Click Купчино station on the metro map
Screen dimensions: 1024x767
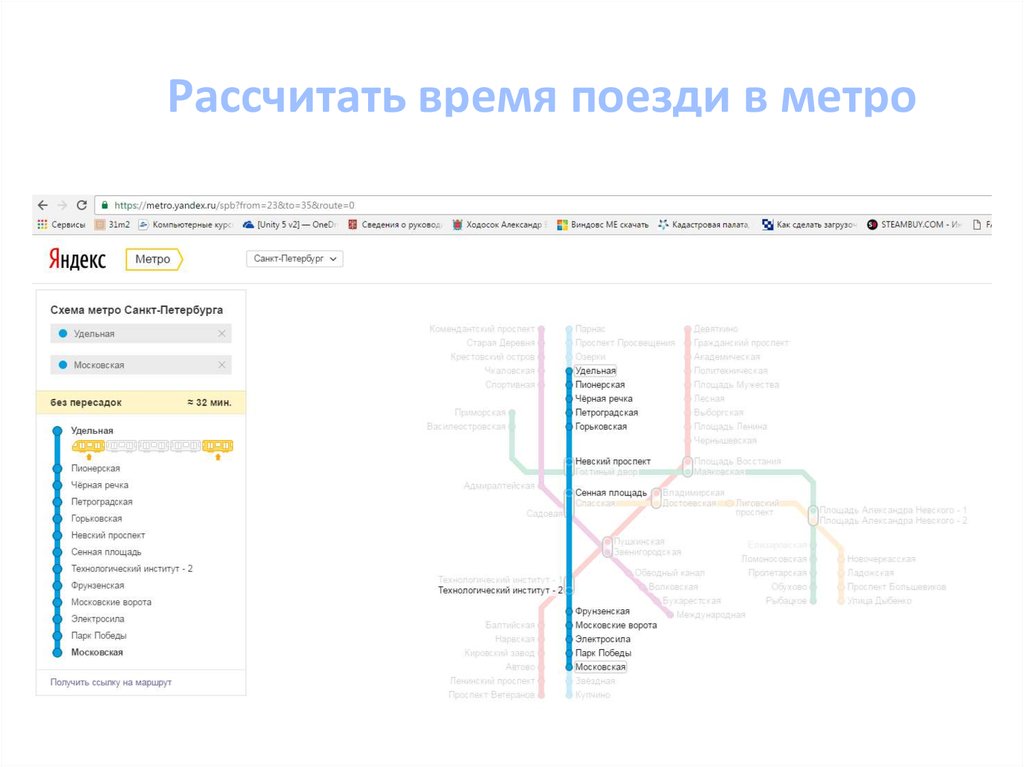pyautogui.click(x=593, y=694)
